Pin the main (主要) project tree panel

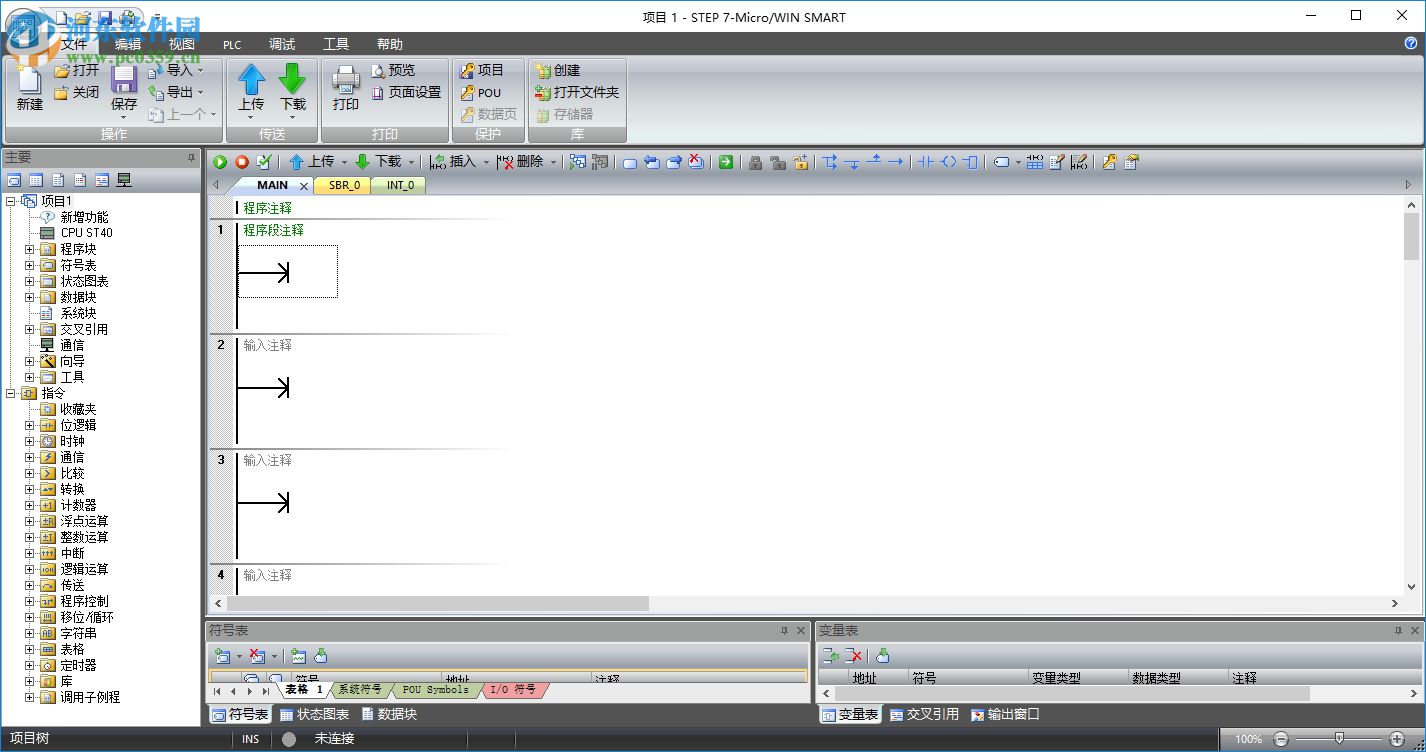point(191,158)
